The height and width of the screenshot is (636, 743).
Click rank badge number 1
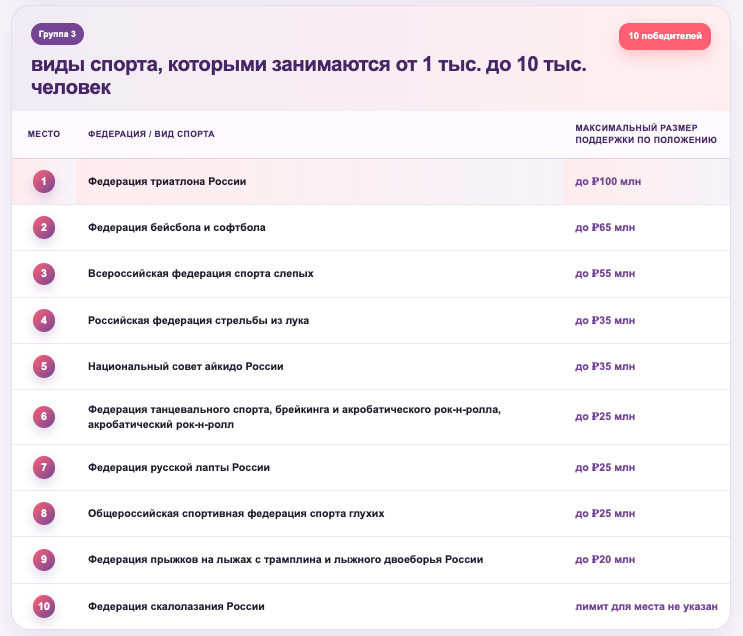point(44,182)
